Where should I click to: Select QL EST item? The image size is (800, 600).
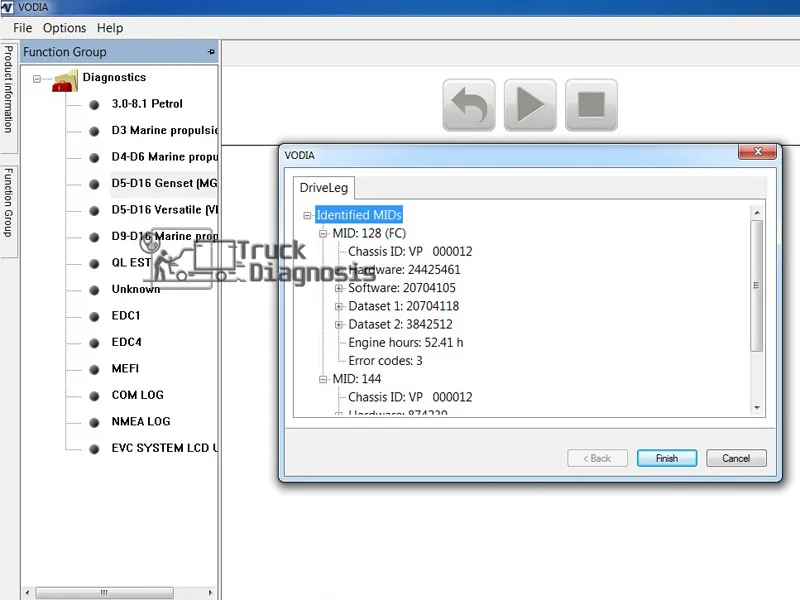(x=131, y=263)
